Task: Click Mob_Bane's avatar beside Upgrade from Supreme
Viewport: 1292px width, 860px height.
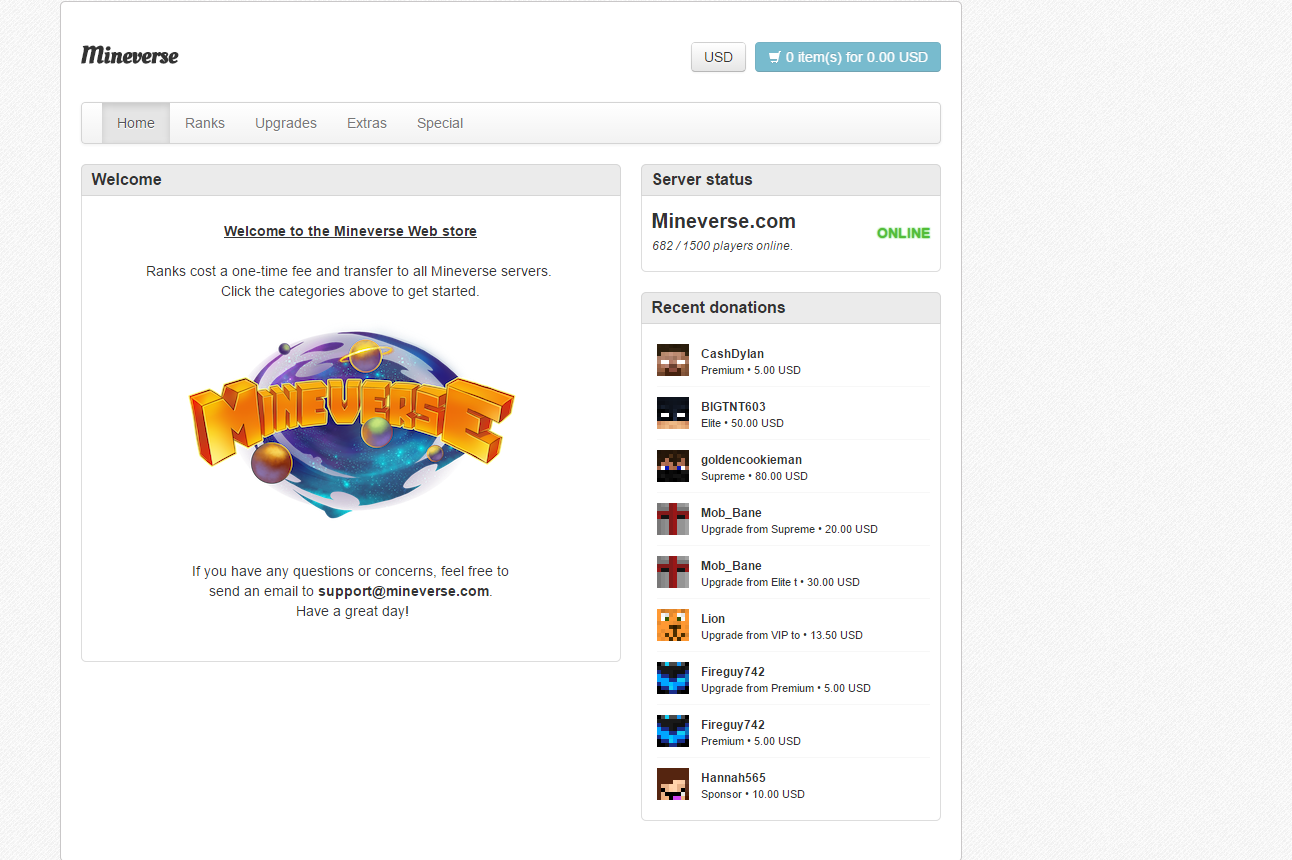Action: (673, 519)
